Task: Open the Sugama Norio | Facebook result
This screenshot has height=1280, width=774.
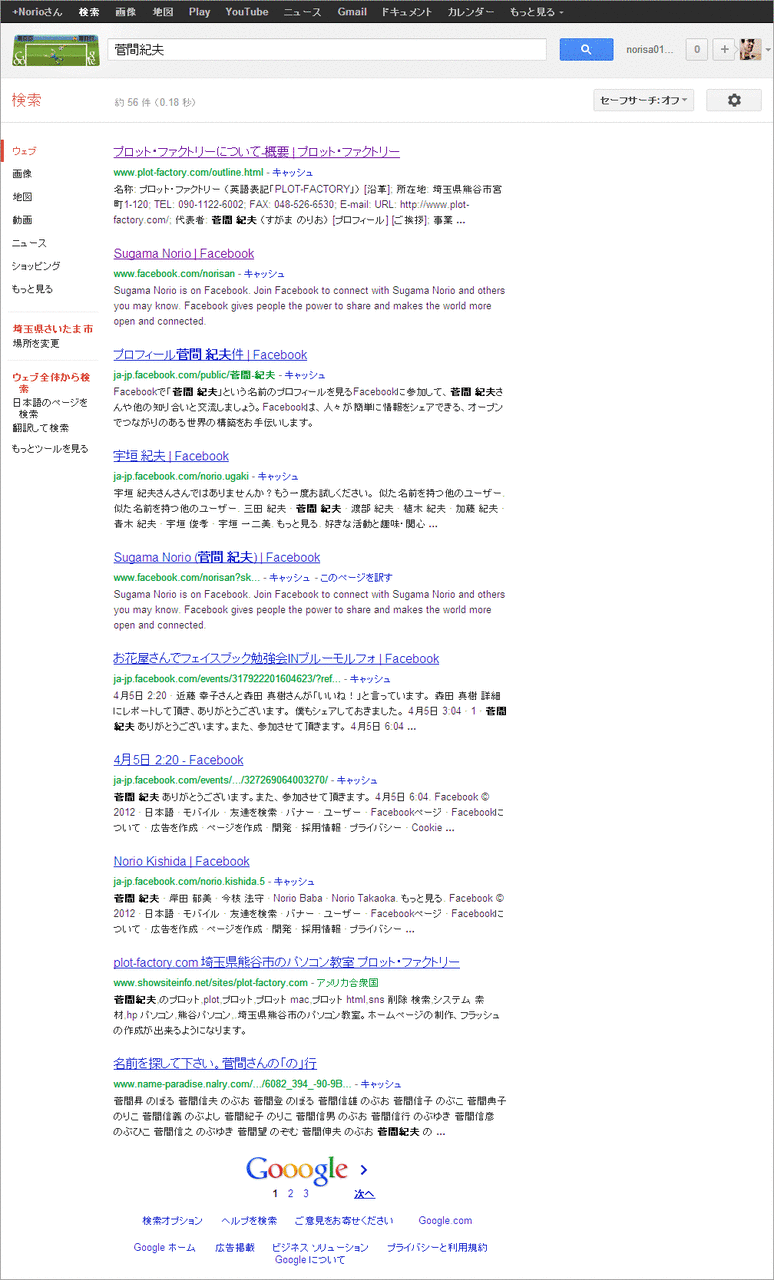Action: [184, 253]
